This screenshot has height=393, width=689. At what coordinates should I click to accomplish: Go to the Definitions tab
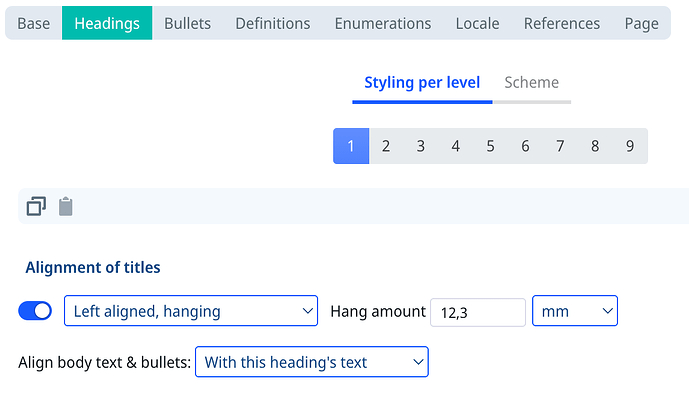click(x=273, y=23)
